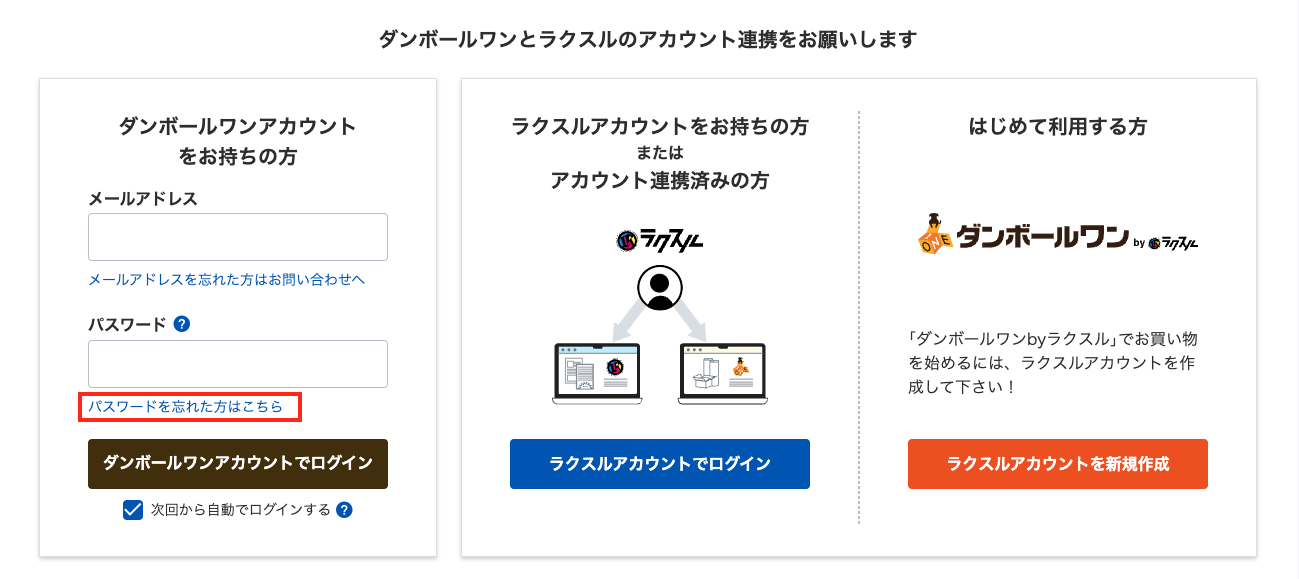1299x579 pixels.
Task: Click ダンボールワンアカウントでログイン button
Action: click(x=238, y=464)
